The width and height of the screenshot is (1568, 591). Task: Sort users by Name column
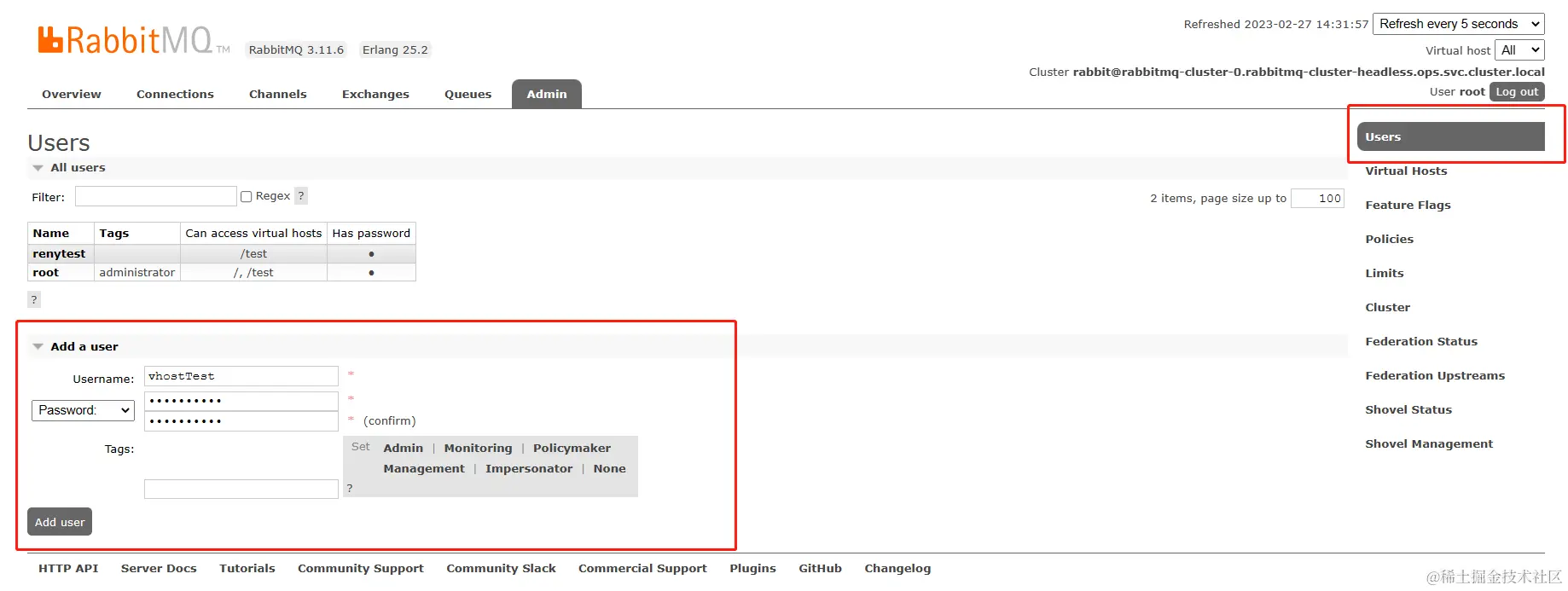[51, 234]
